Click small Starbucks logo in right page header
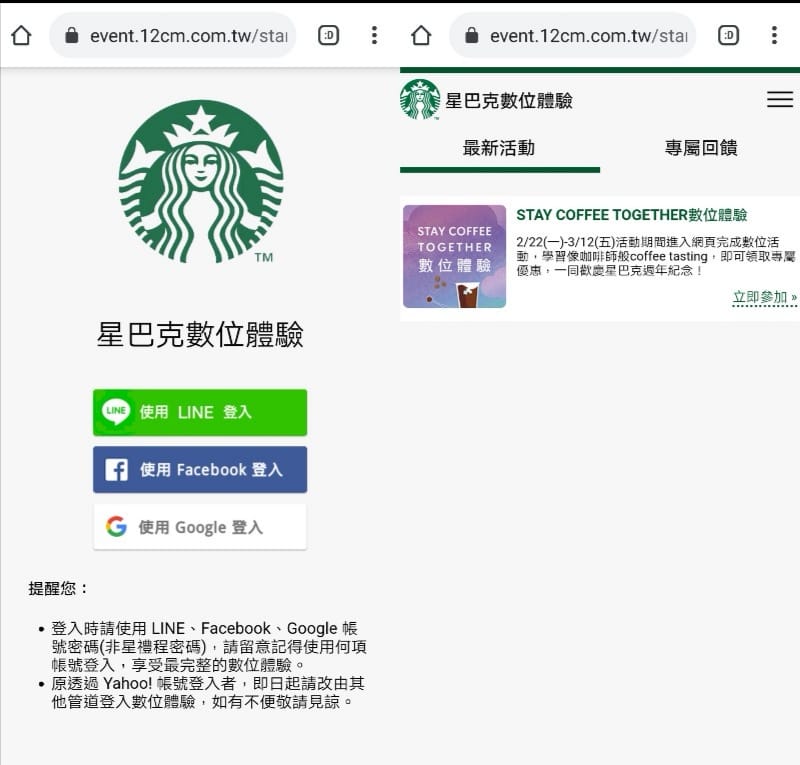Screen dimensions: 800x765 (x=420, y=100)
